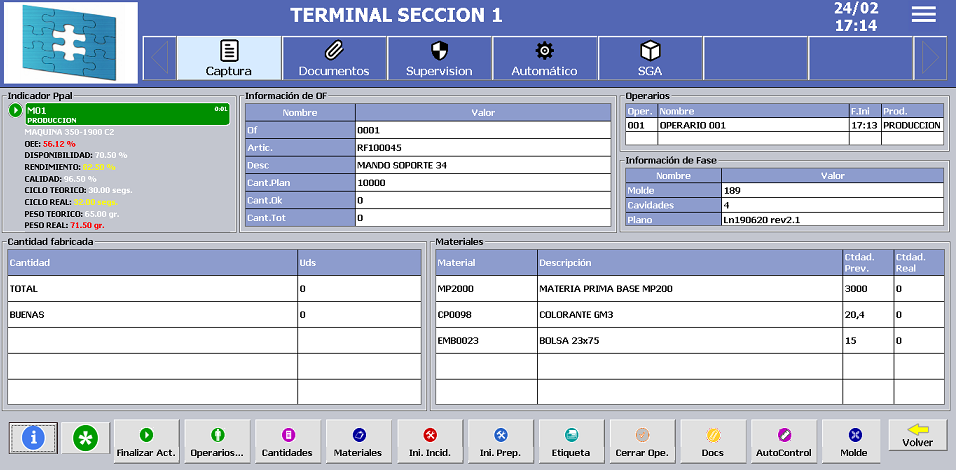Open the AutoControl function
Screen dimensions: 956x470
784,440
